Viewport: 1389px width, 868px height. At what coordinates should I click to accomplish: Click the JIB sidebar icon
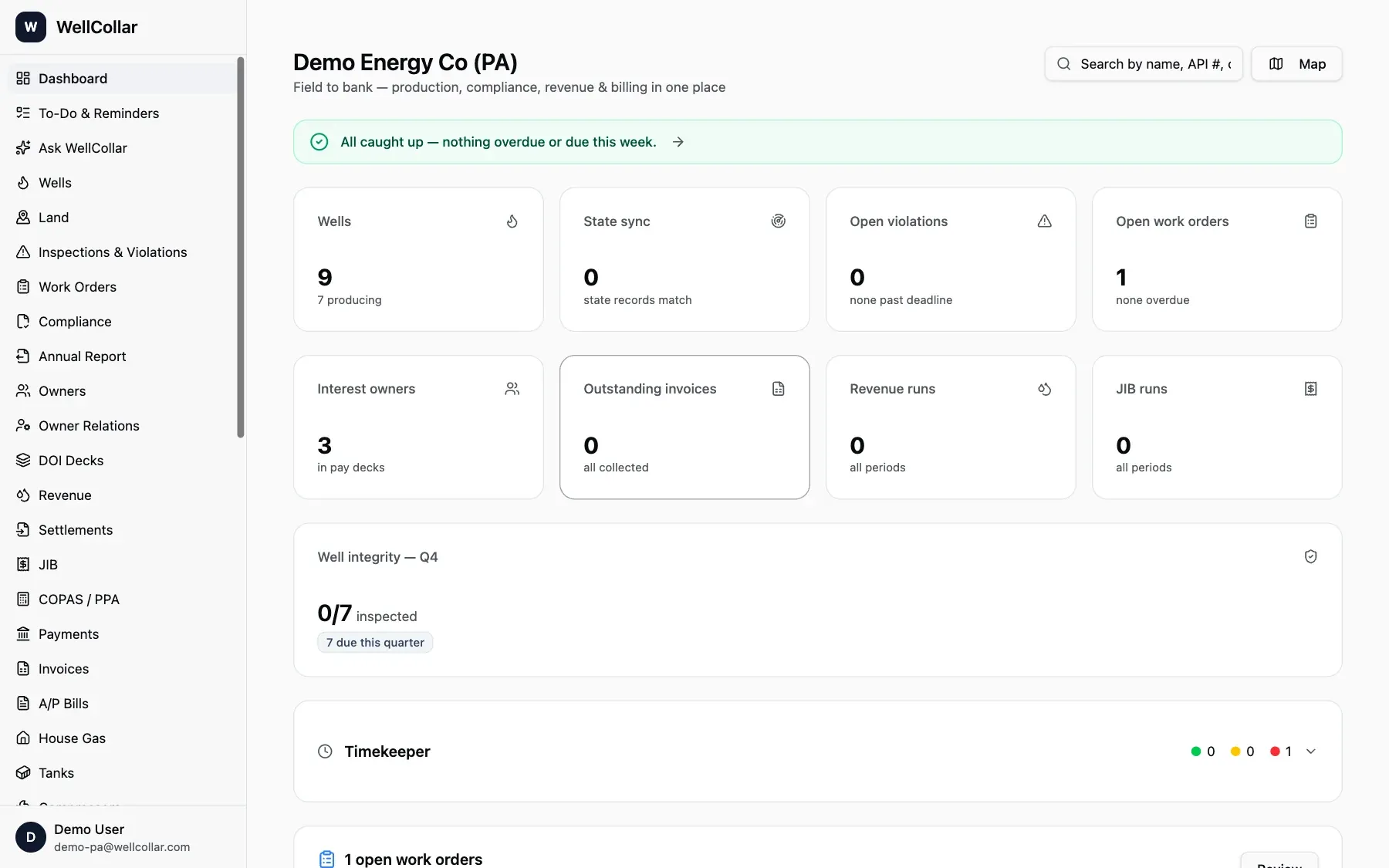point(23,565)
